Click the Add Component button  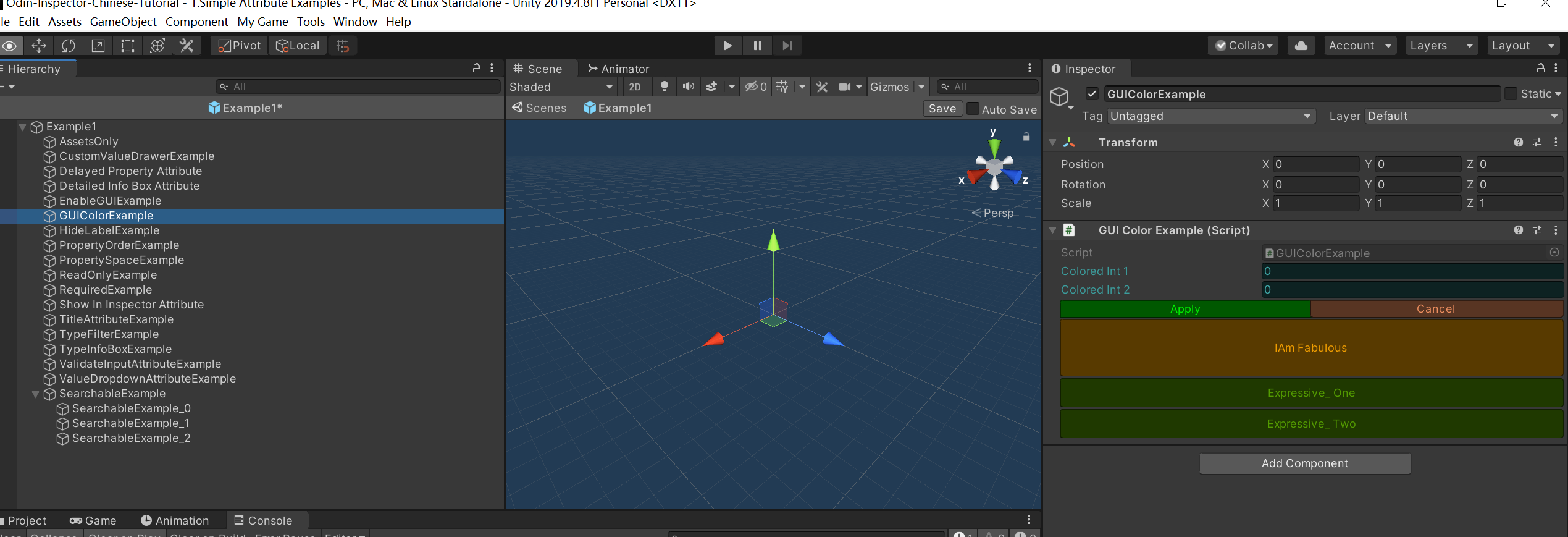click(x=1305, y=463)
